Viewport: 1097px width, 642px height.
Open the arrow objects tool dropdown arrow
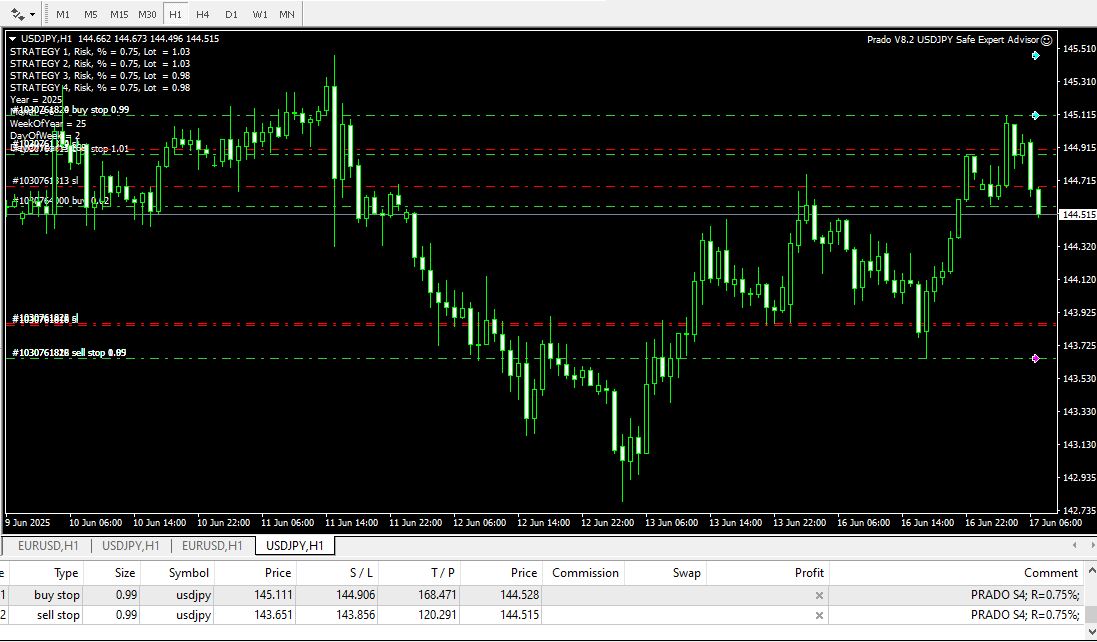click(32, 14)
